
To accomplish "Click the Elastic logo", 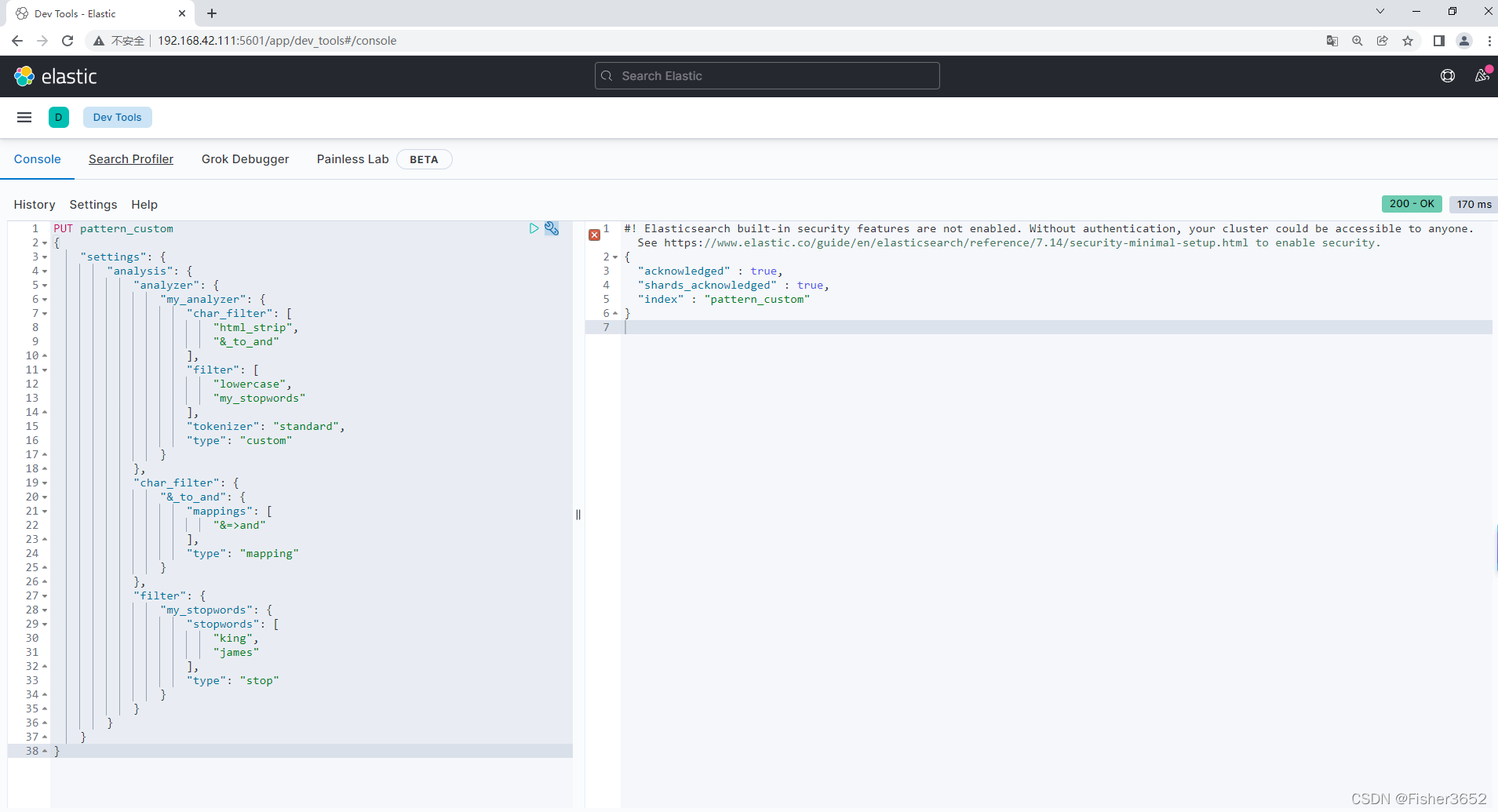I will pos(56,76).
